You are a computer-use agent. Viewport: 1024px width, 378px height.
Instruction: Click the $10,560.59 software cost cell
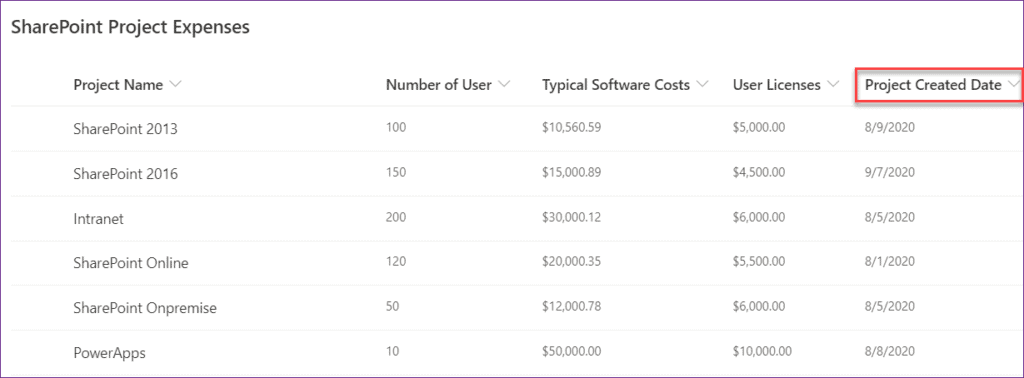click(571, 127)
